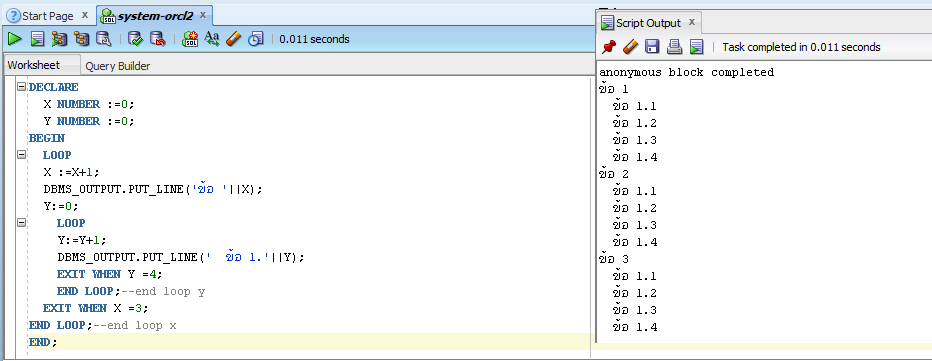Click output line 'ข้อ 2' heading
Image resolution: width=932 pixels, height=361 pixels.
614,174
